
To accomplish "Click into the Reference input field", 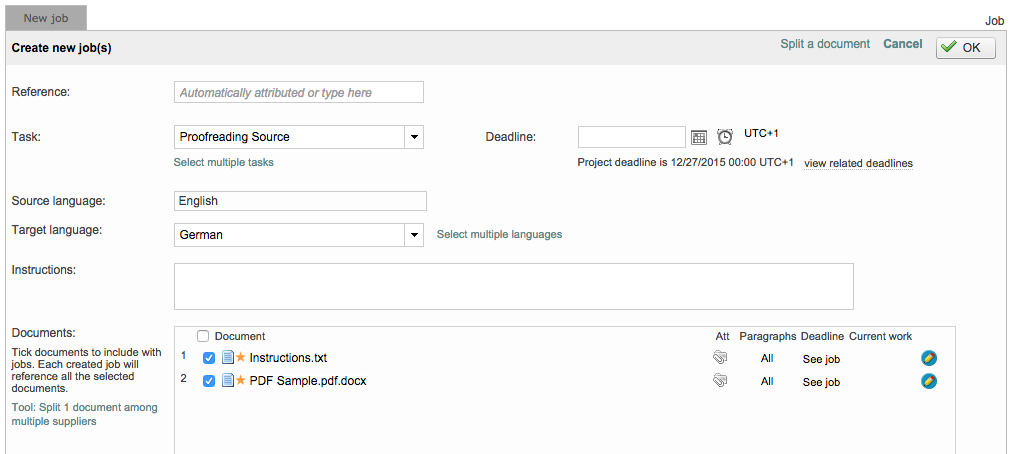I will click(x=299, y=93).
